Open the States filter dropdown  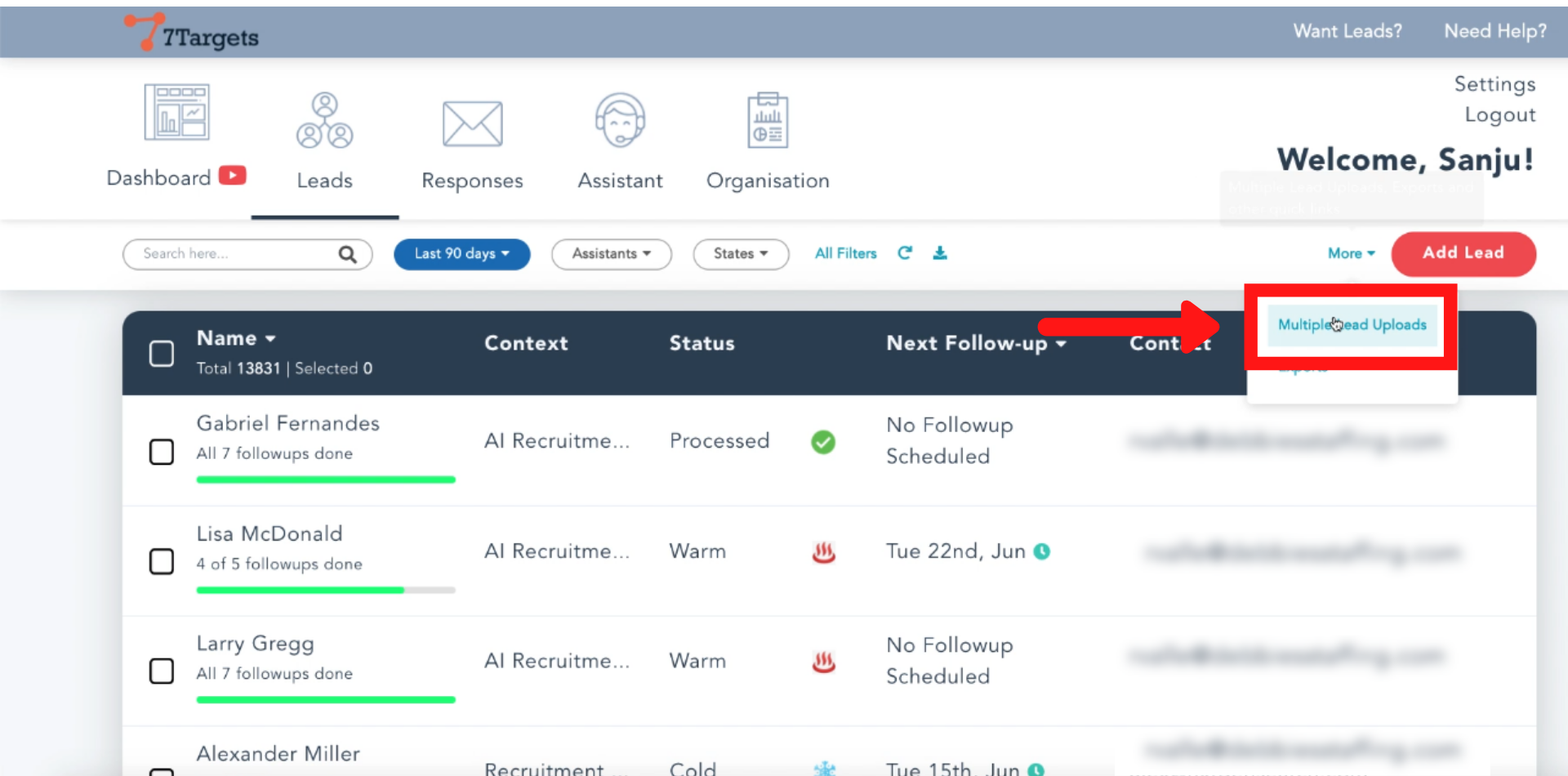pos(740,254)
